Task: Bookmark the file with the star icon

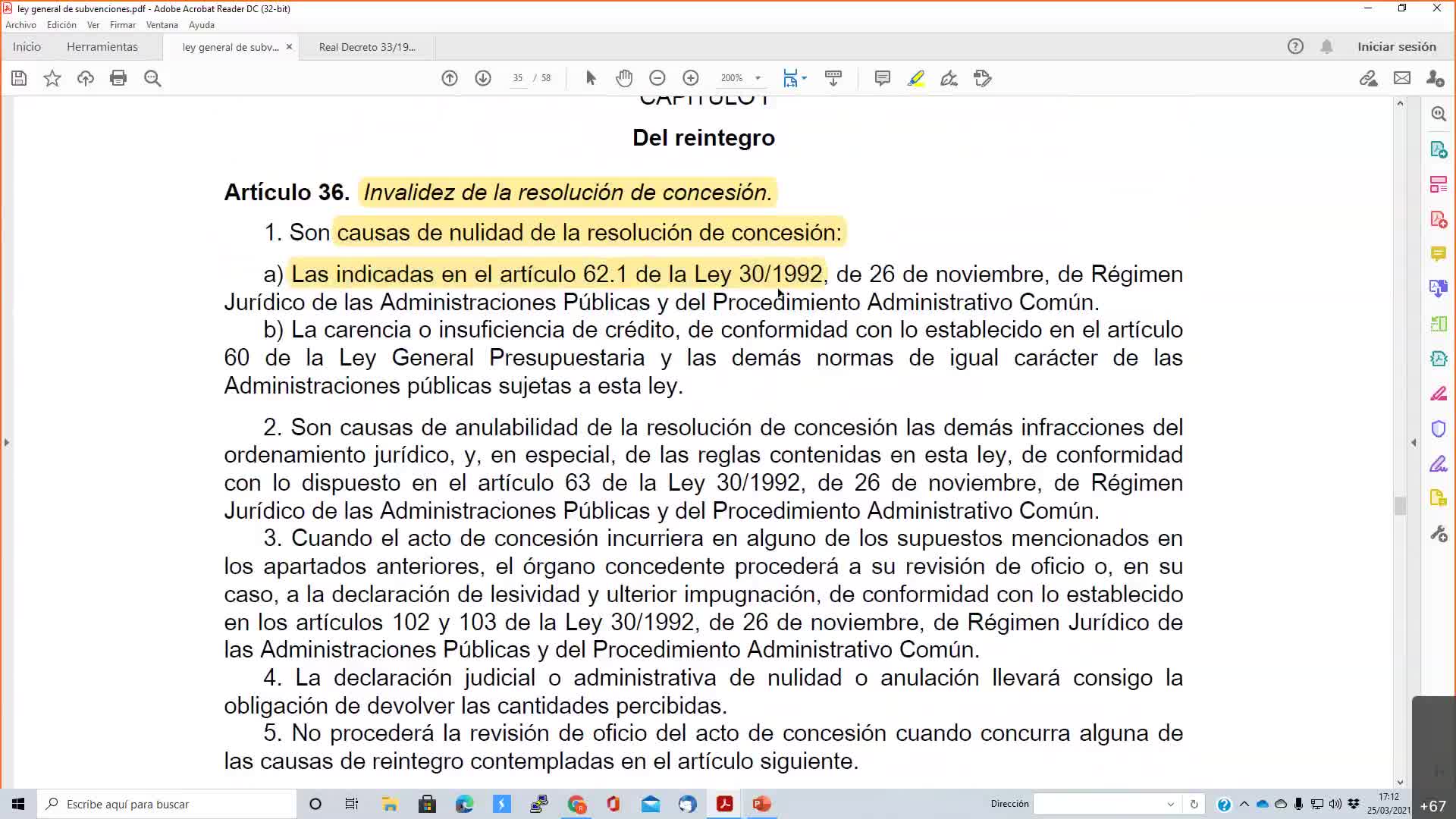Action: [52, 78]
